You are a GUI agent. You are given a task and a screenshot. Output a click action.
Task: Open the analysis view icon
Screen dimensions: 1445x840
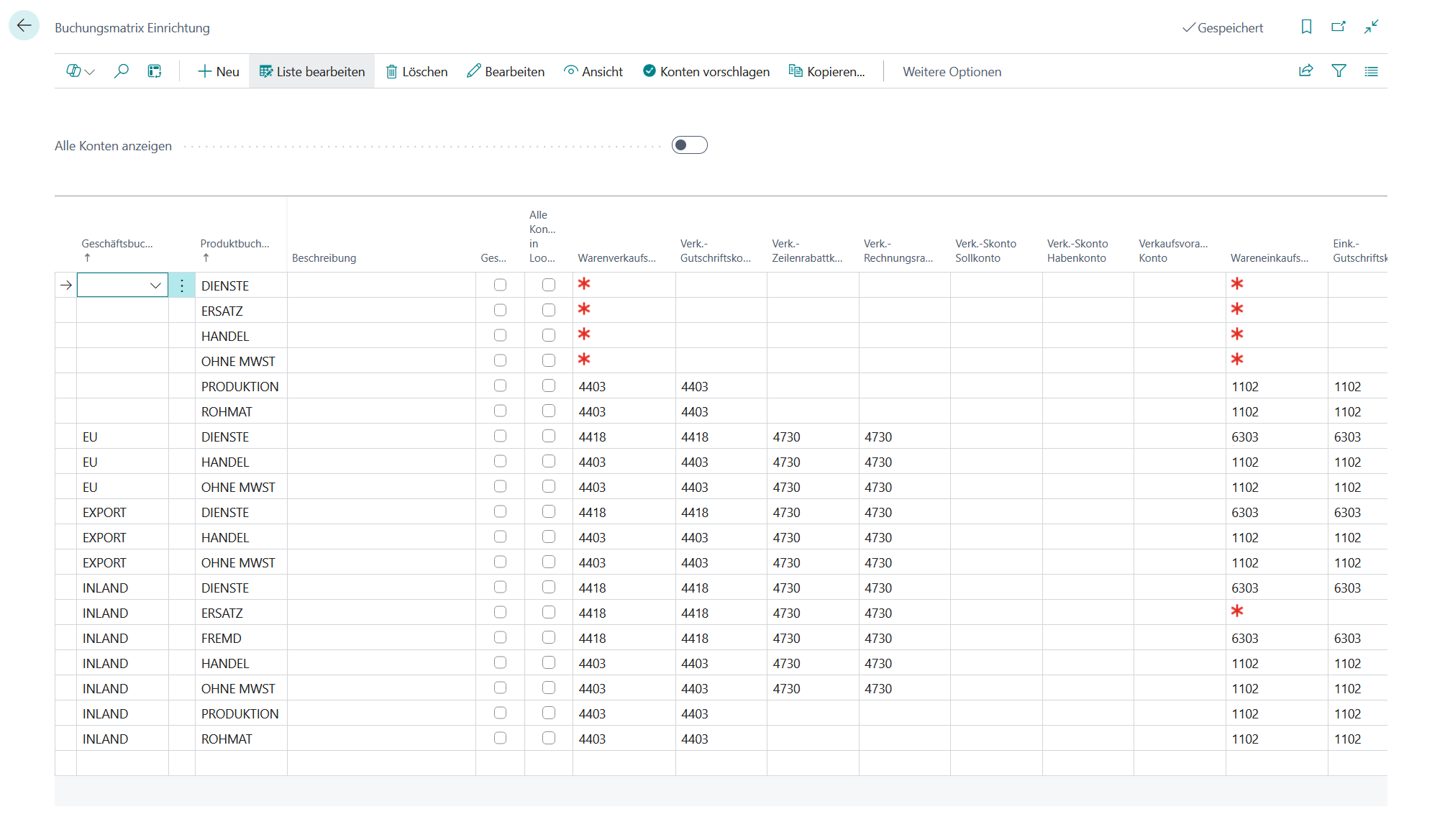tap(155, 71)
